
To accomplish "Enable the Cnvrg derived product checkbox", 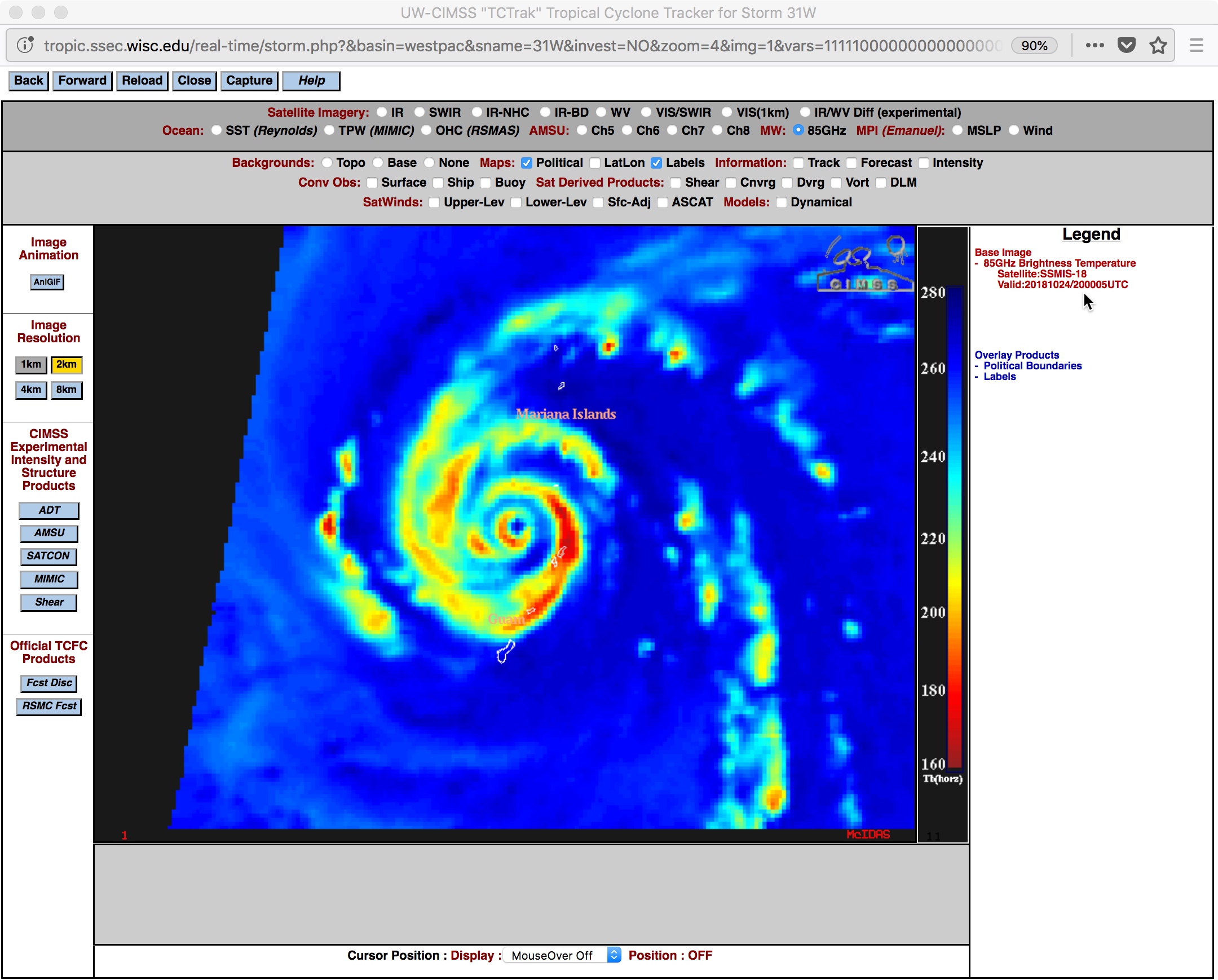I will click(731, 183).
